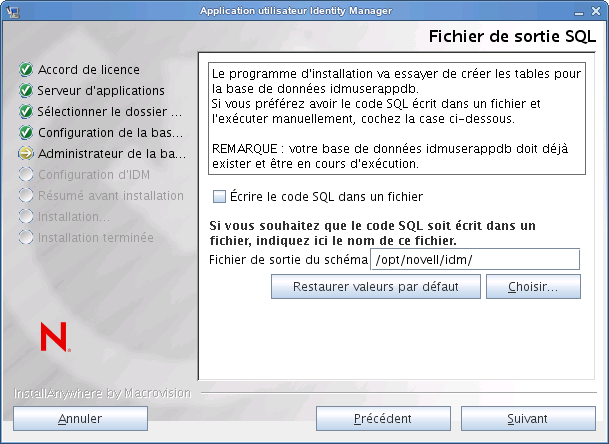
Task: Click the text starting 'REMARQUE : votre base'
Action: (390, 156)
